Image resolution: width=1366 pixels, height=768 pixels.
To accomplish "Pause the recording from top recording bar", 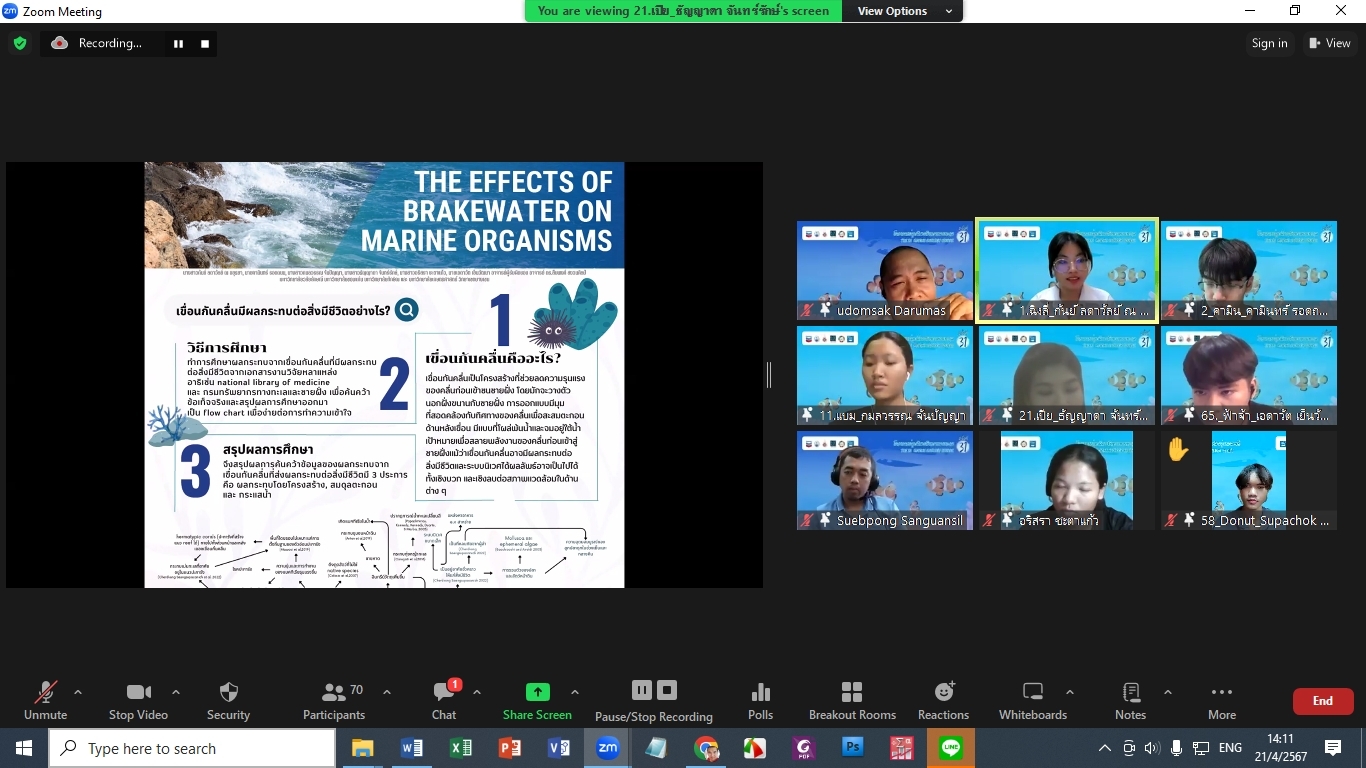I will 179,44.
